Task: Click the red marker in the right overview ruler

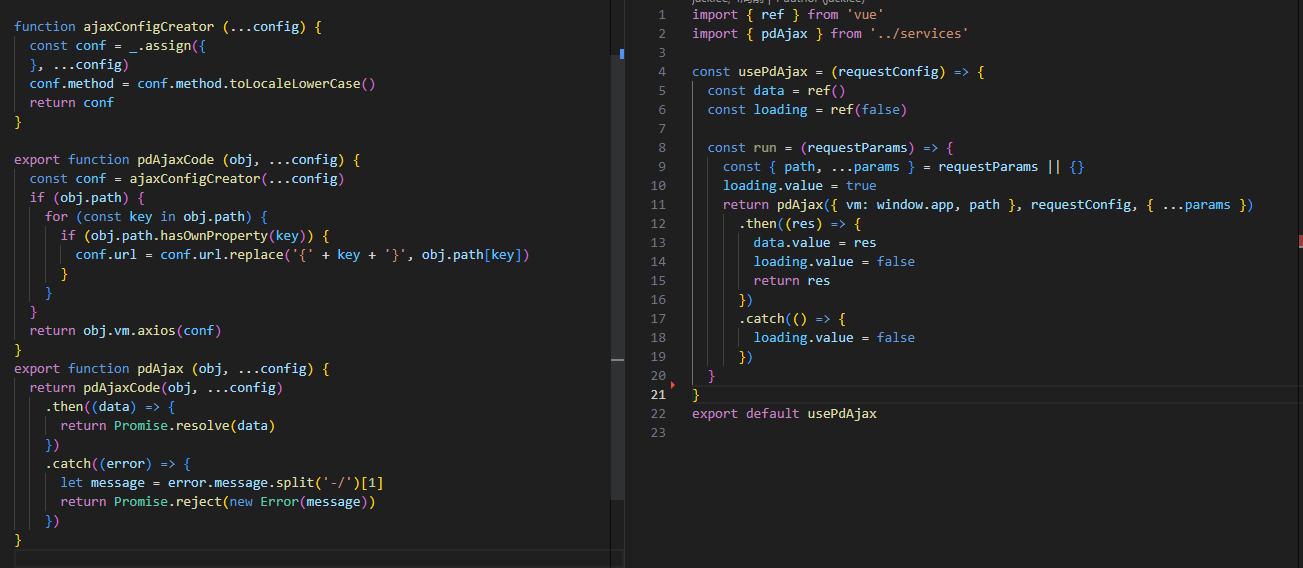Action: [1300, 241]
